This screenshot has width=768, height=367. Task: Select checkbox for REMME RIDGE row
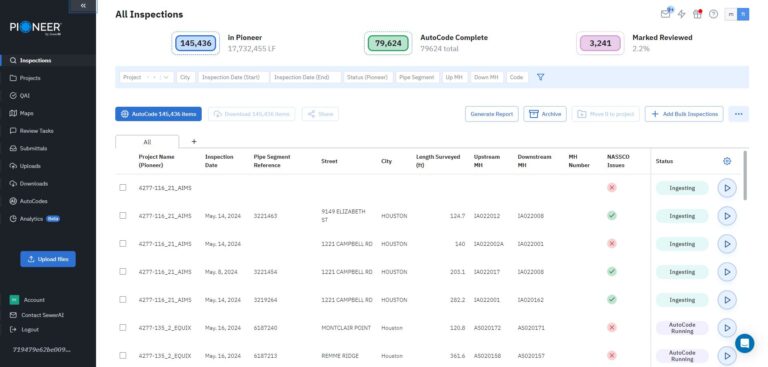pyautogui.click(x=123, y=355)
